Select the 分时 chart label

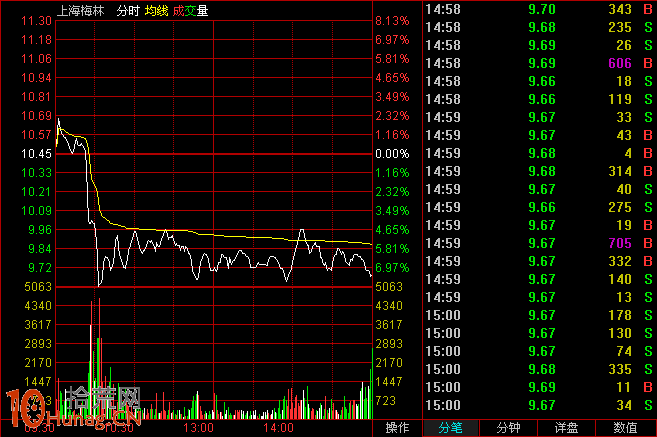click(128, 10)
